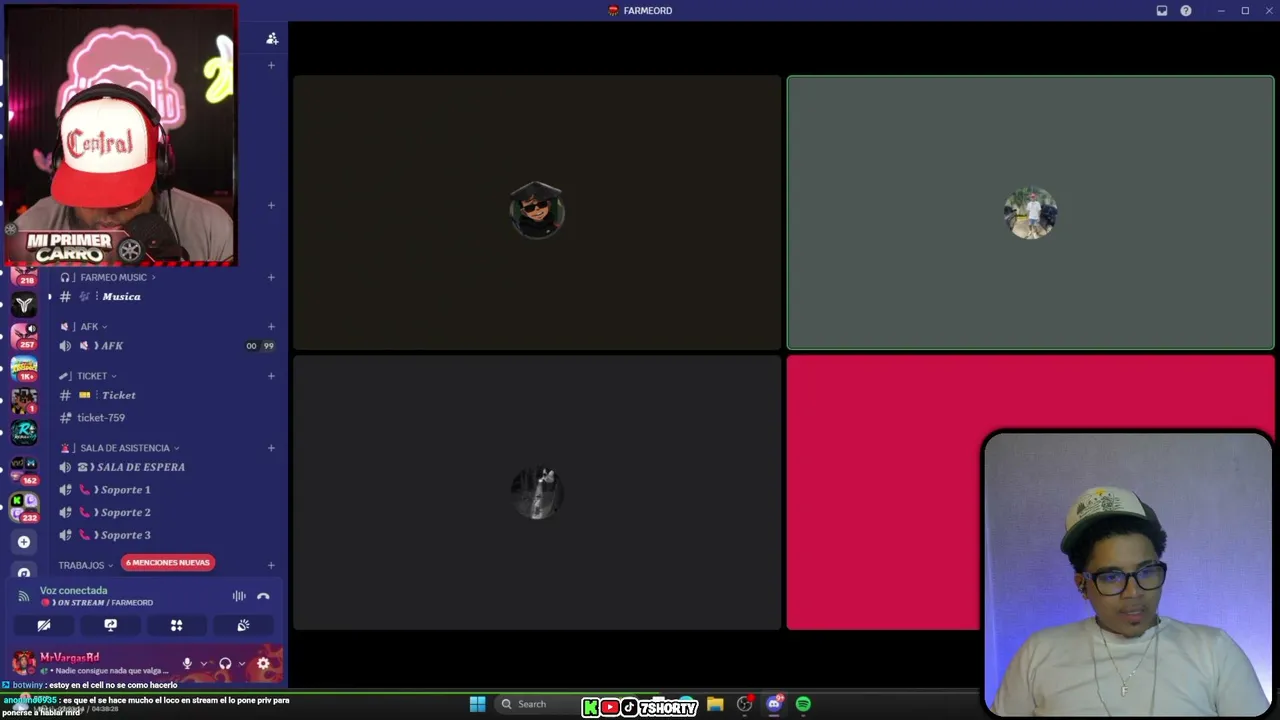Open the Discord inbox icon
Viewport: 1280px width, 720px height.
(1162, 11)
